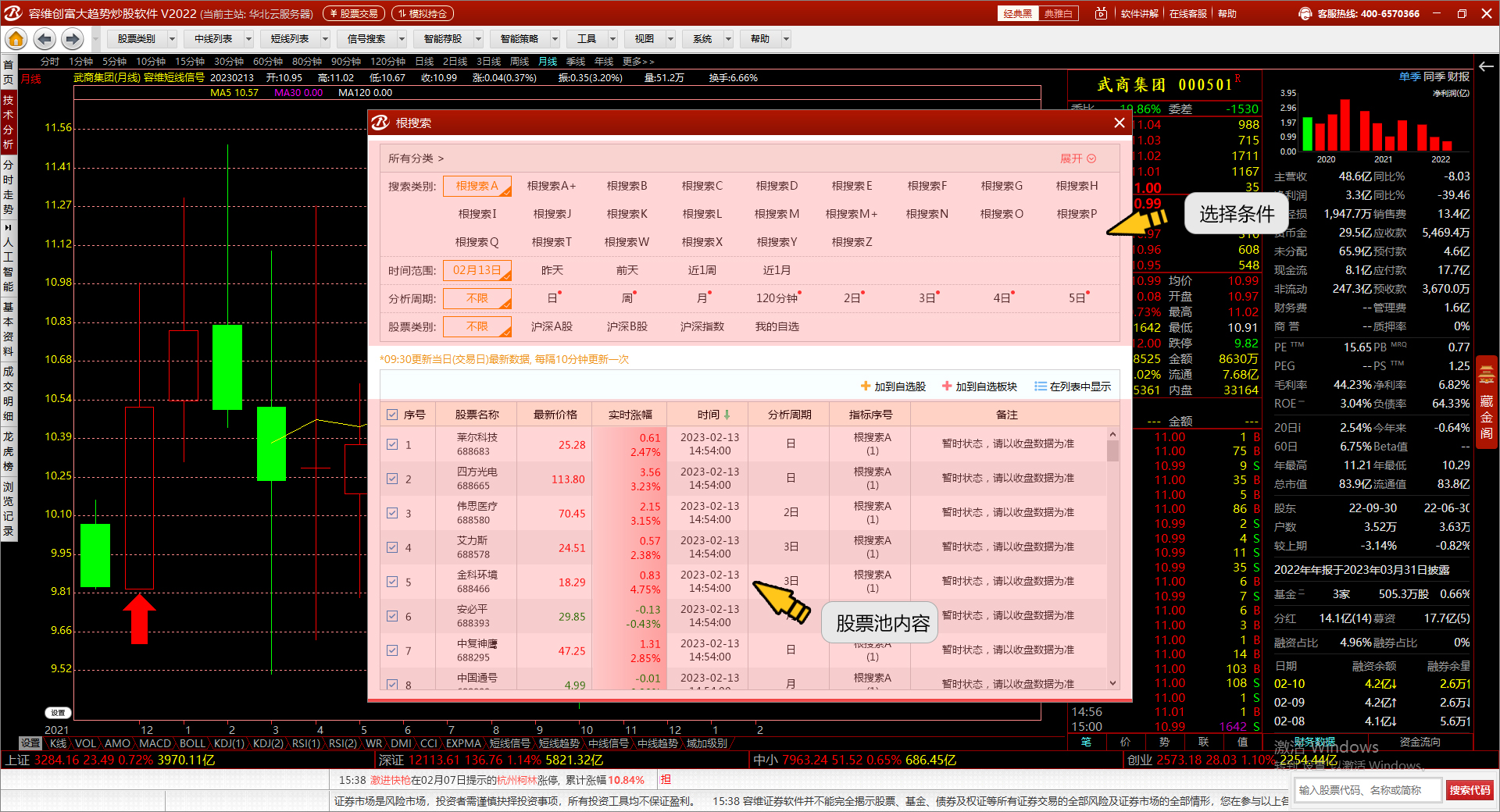Expand categories with 展开 link
The image size is (1500, 812).
pos(1078,158)
